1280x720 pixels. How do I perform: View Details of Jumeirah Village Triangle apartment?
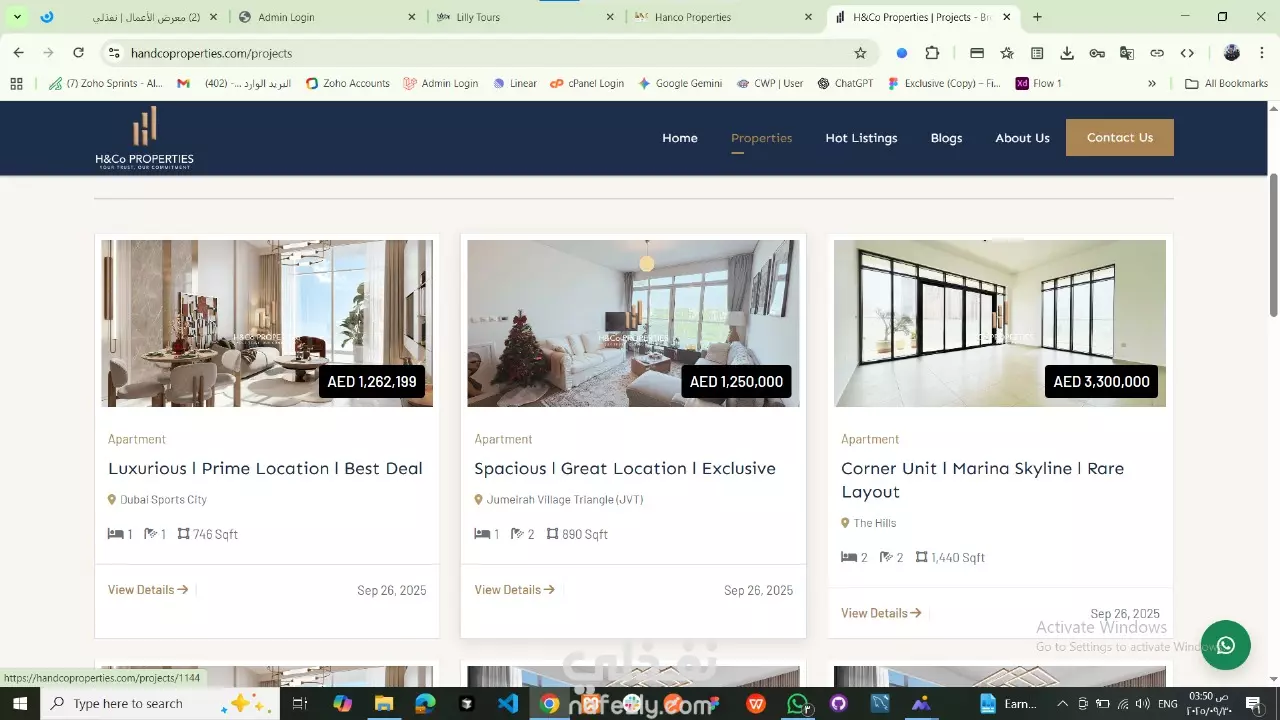(x=515, y=590)
